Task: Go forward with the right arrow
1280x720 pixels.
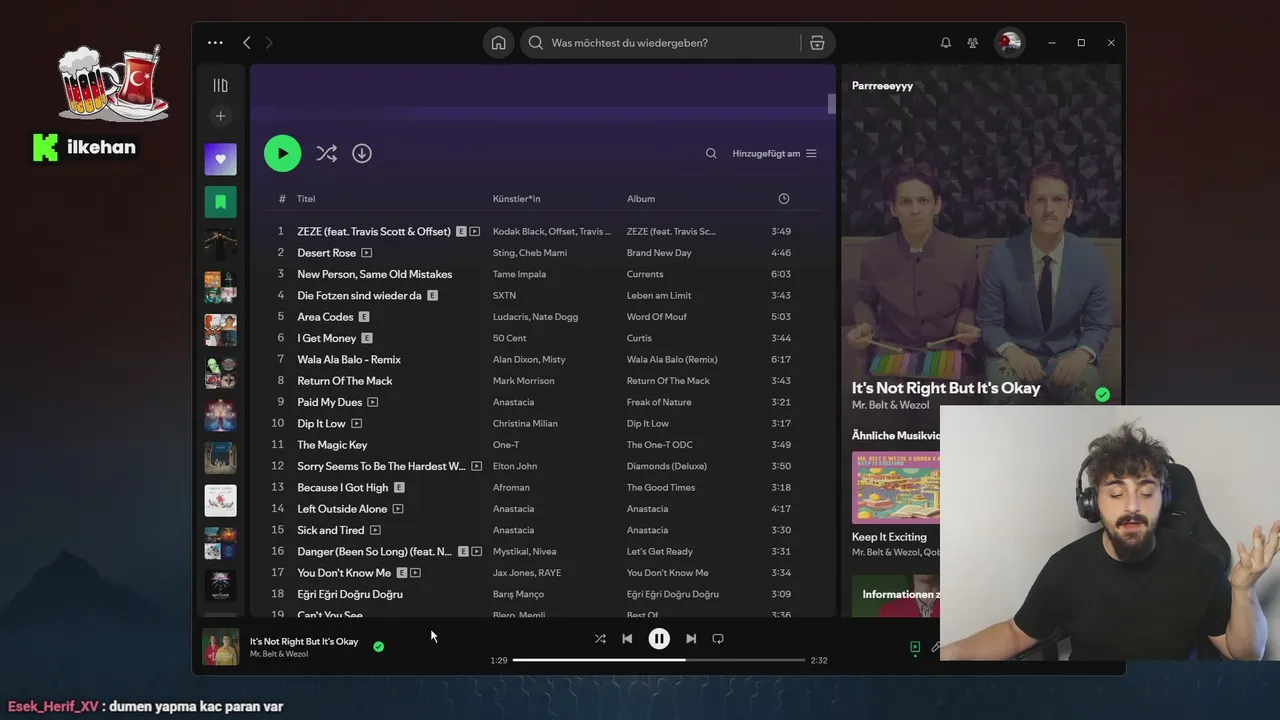Action: tap(269, 43)
